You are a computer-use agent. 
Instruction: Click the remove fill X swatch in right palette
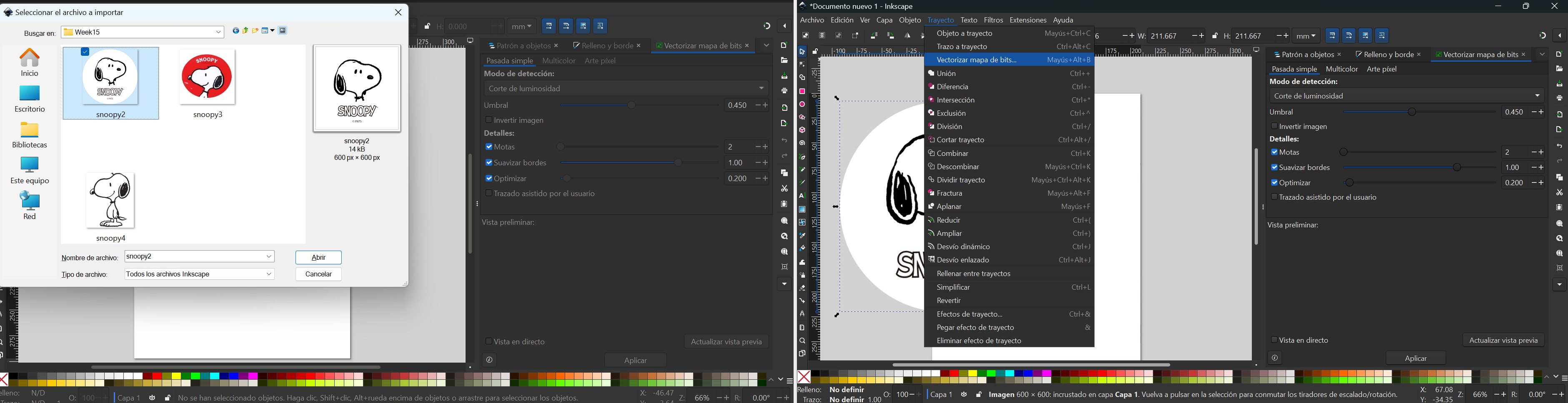[804, 376]
